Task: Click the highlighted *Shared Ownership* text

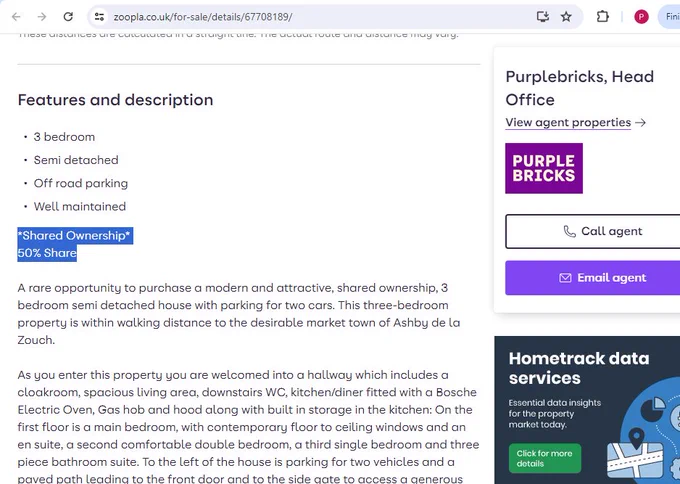Action: (x=74, y=235)
